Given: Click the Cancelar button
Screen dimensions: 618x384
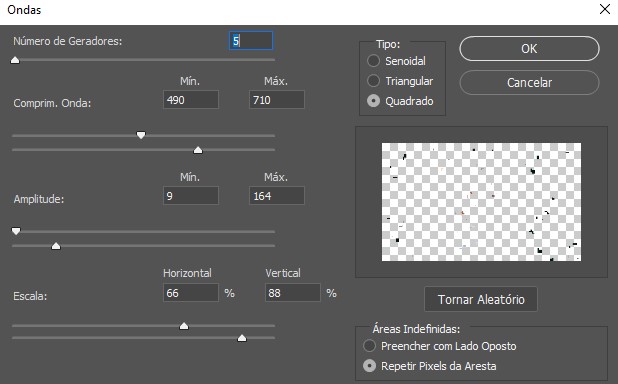Looking at the screenshot, I should pos(529,82).
